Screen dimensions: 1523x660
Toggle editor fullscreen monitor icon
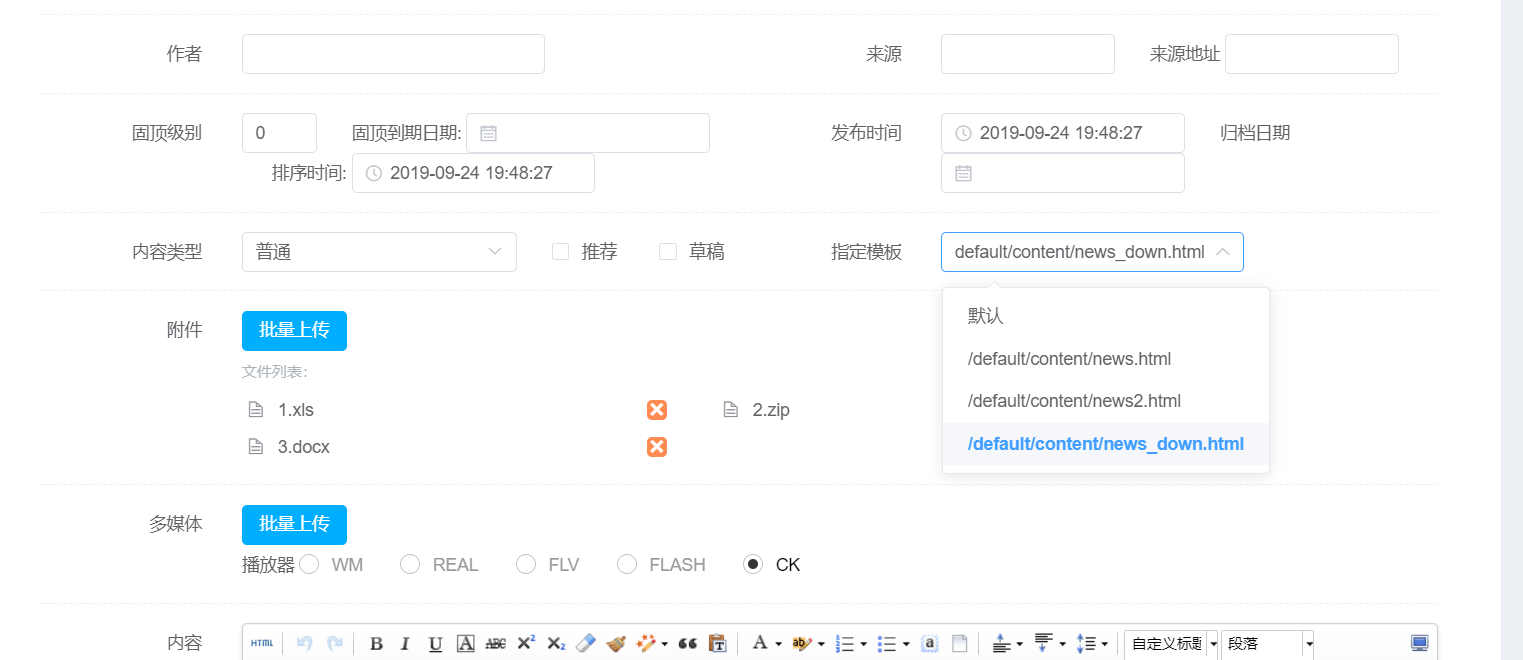1420,643
